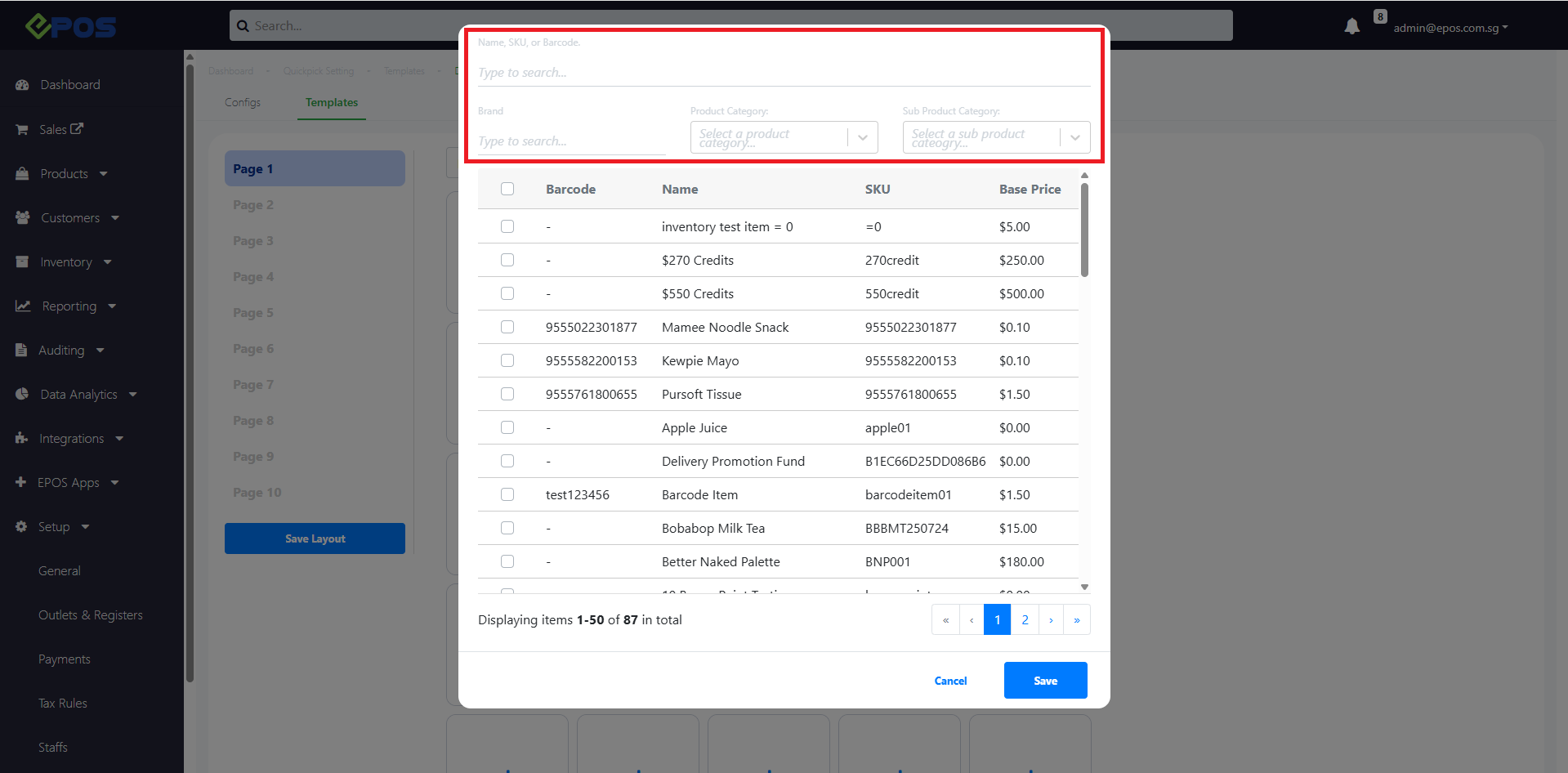This screenshot has width=1568, height=773.
Task: Click the notification bell icon
Action: [1351, 27]
